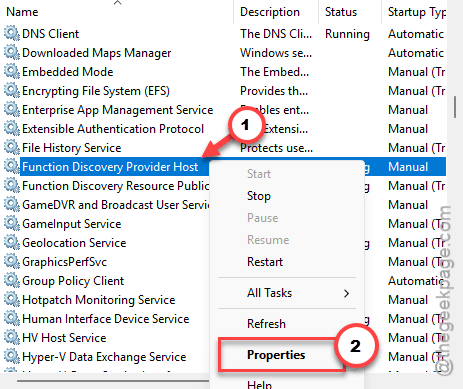Click the Hotpatch Monitoring Service icon
This screenshot has height=389, width=463.
[x=12, y=300]
